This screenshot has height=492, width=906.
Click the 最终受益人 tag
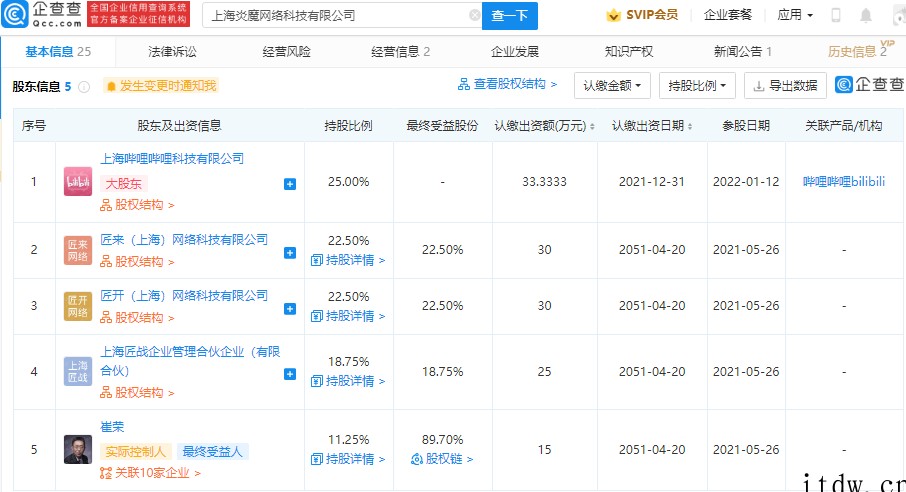coord(213,452)
